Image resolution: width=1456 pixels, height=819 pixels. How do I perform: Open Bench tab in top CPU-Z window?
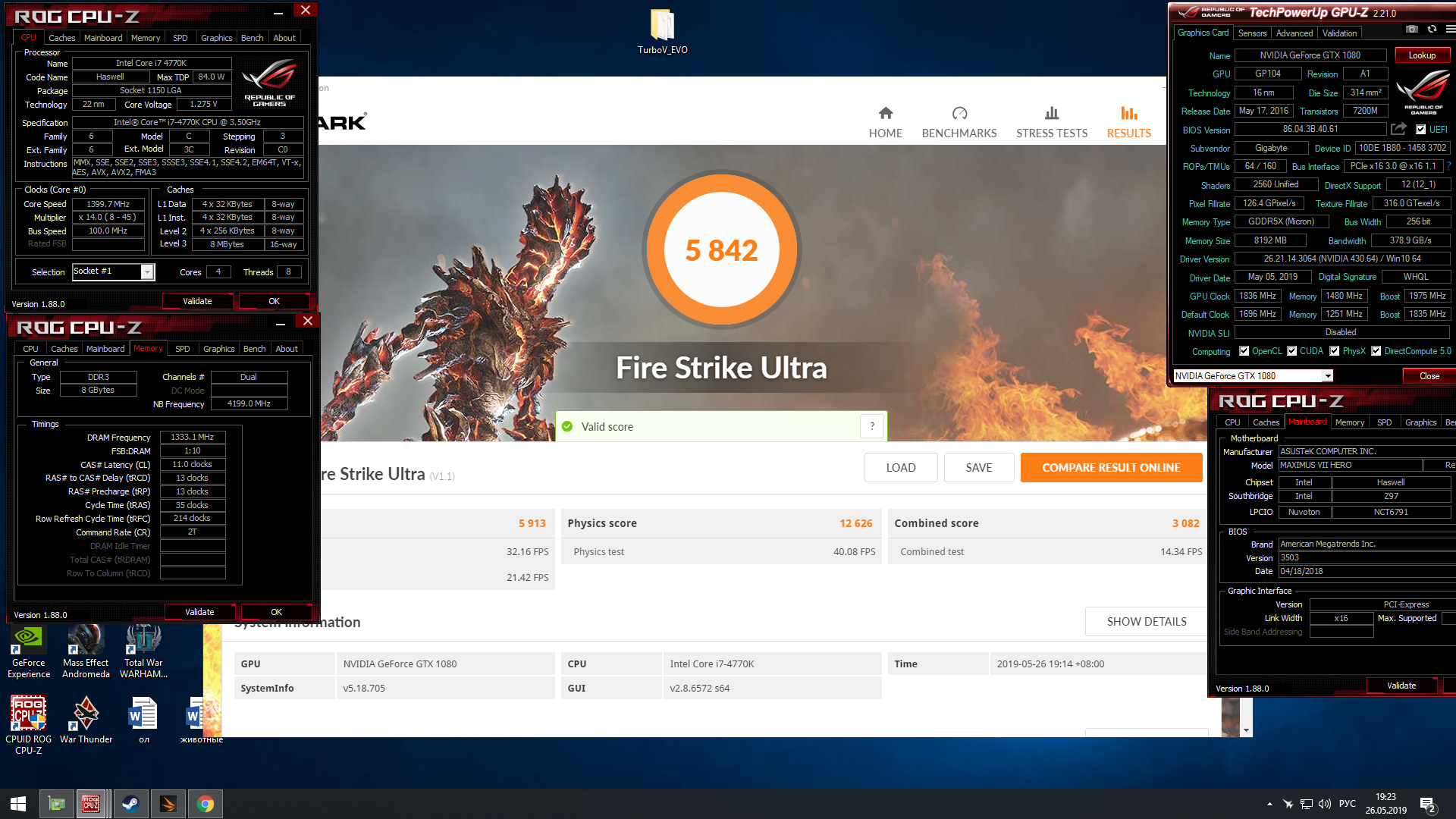coord(252,38)
